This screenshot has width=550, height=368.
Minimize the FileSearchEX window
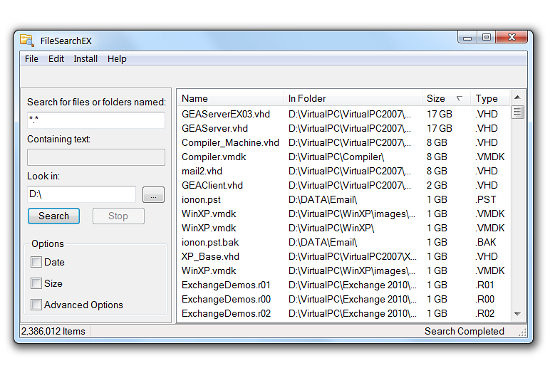tap(468, 37)
